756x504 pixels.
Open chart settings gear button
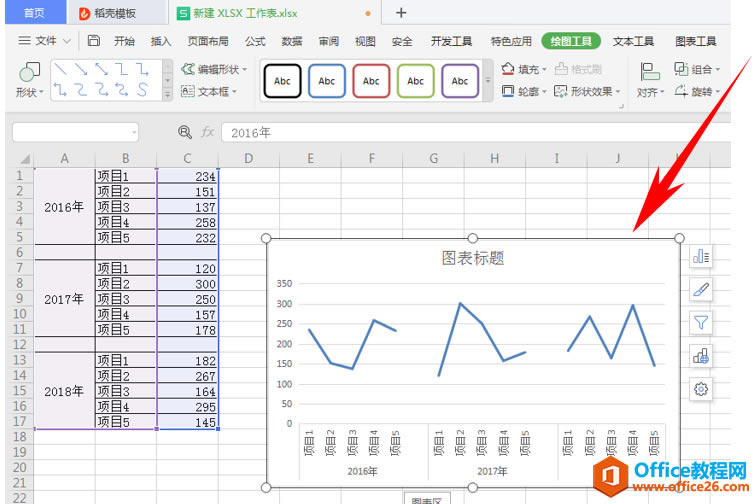[x=701, y=389]
